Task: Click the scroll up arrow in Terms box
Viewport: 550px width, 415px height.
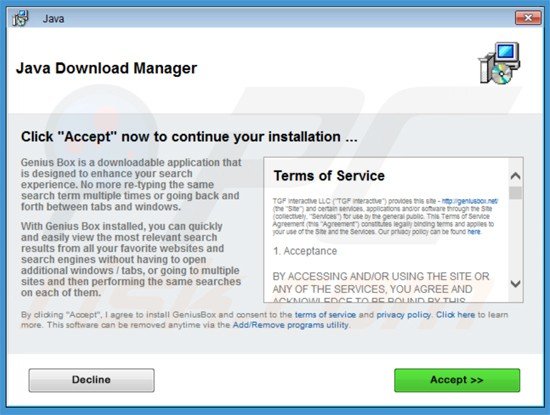Action: coord(515,176)
